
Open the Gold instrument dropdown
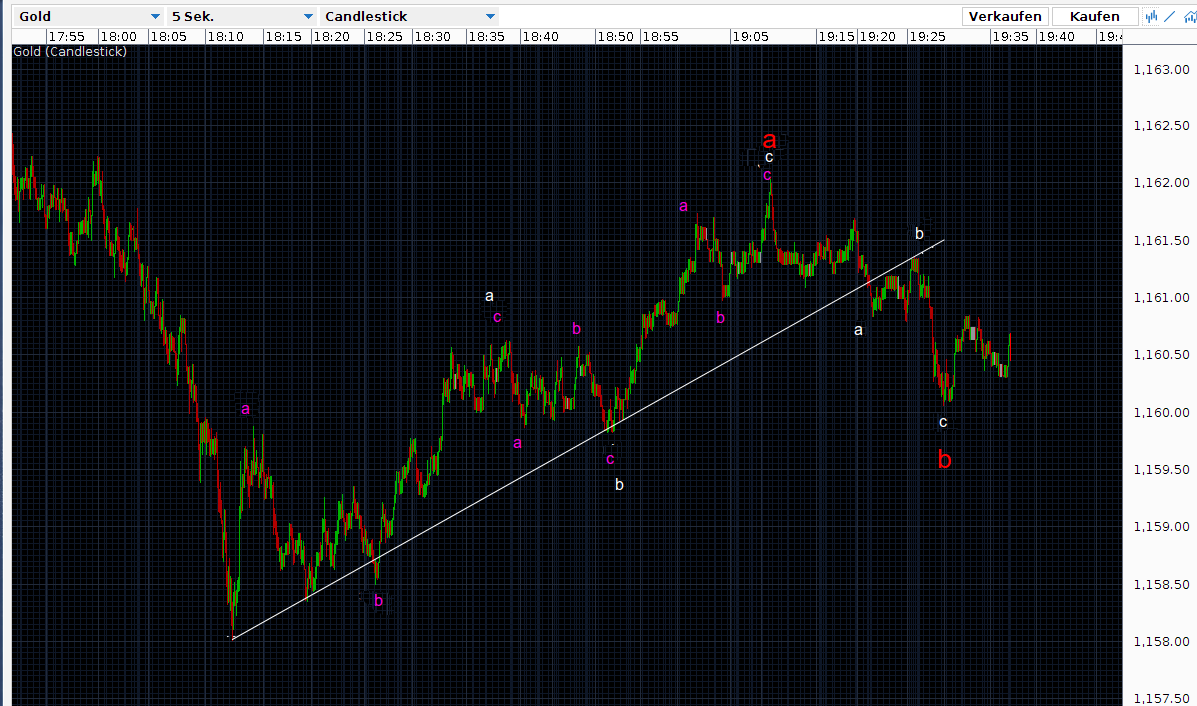click(88, 17)
